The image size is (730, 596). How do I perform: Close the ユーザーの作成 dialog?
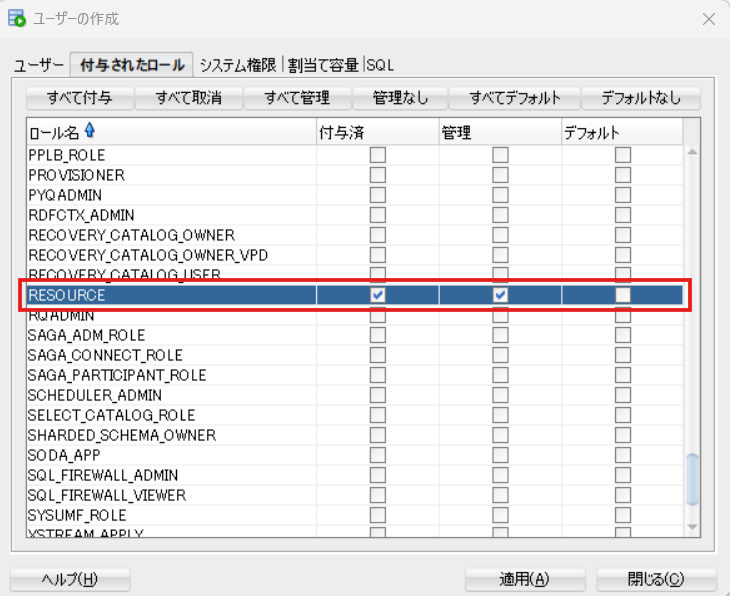coord(709,19)
